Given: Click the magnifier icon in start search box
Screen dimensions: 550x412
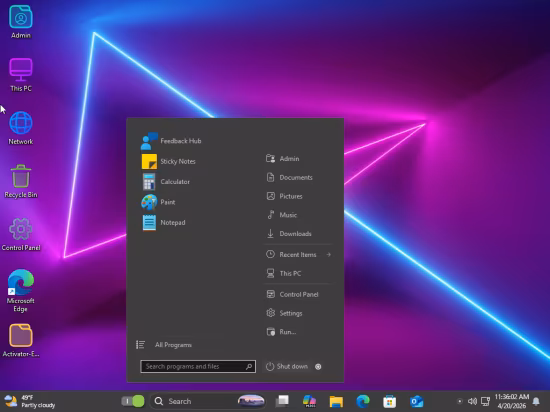Looking at the screenshot, I should [249, 366].
